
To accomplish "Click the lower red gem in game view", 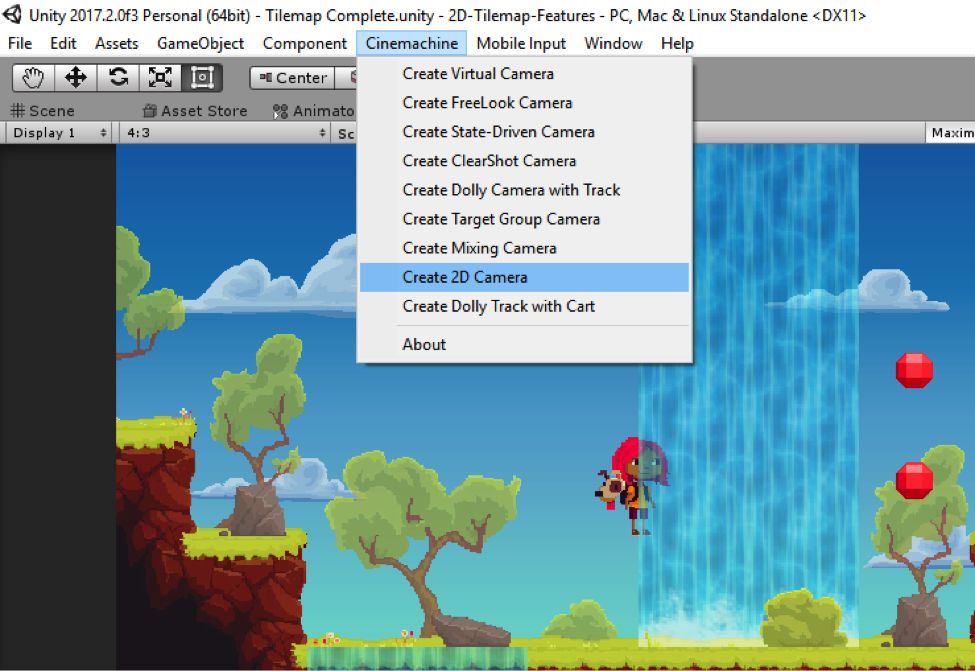I will click(x=914, y=480).
